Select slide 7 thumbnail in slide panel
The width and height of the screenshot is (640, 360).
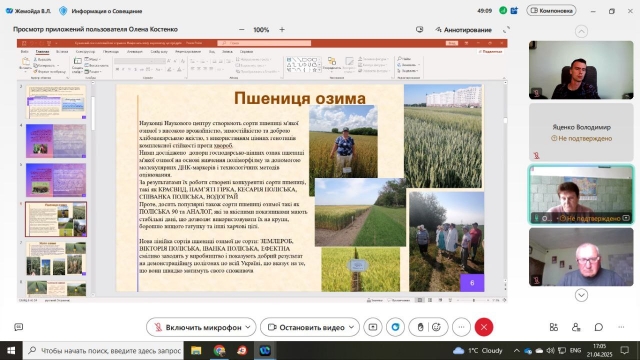click(56, 258)
